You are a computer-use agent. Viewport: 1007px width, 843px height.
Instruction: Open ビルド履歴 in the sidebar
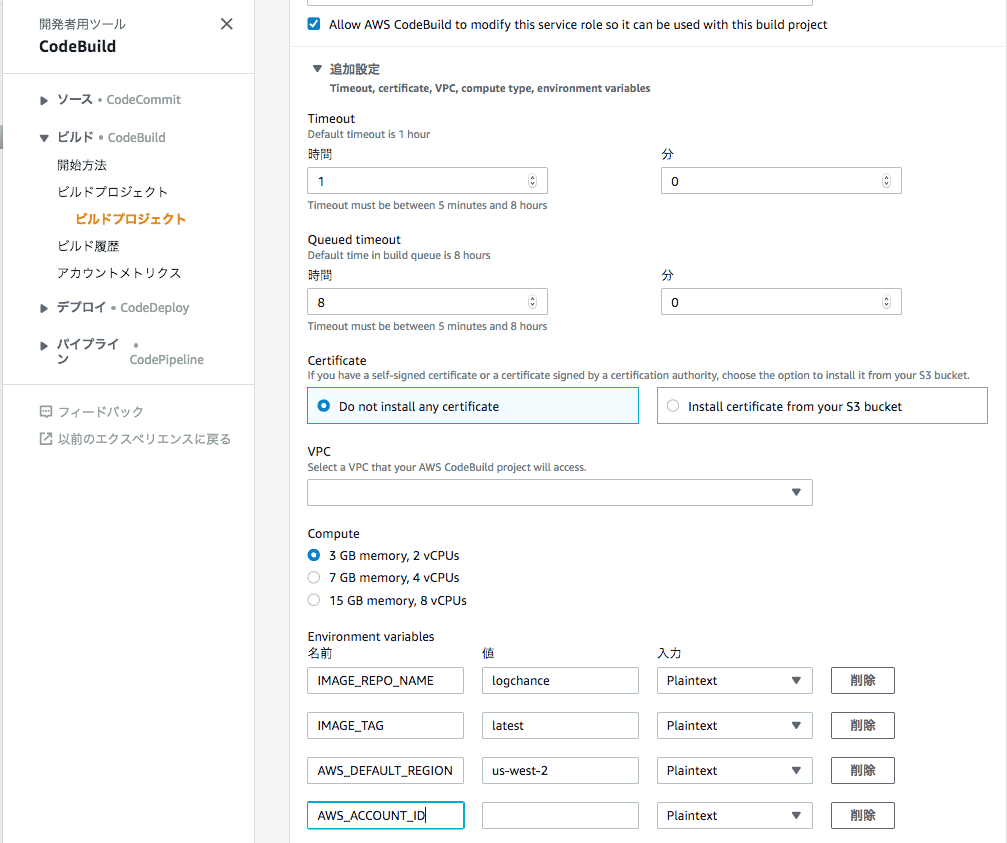[88, 246]
